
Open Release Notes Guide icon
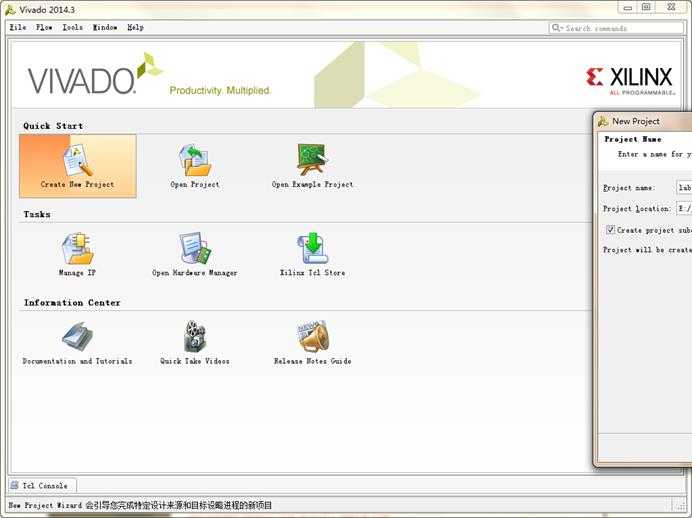(312, 336)
